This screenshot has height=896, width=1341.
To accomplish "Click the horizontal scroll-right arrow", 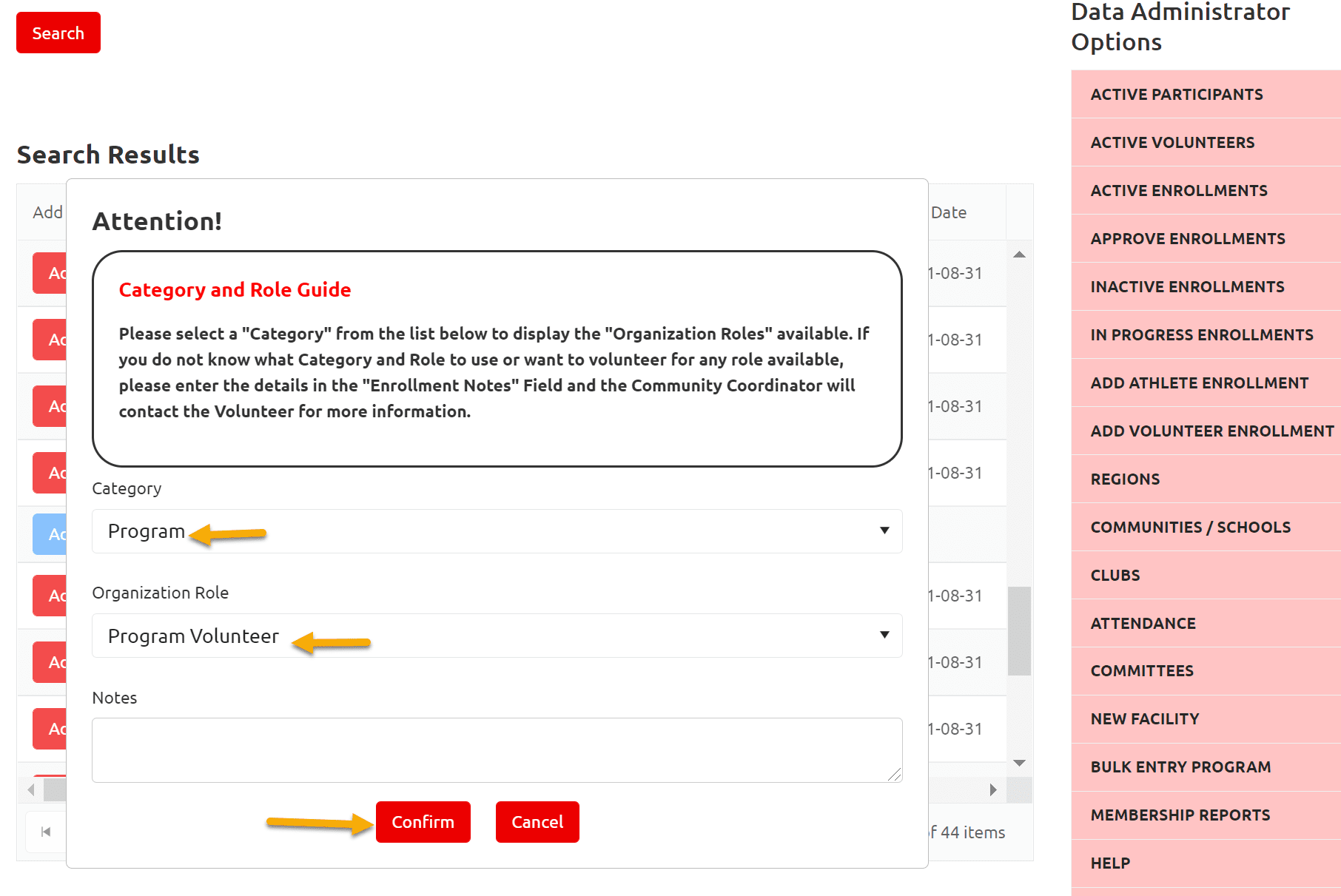I will [993, 789].
